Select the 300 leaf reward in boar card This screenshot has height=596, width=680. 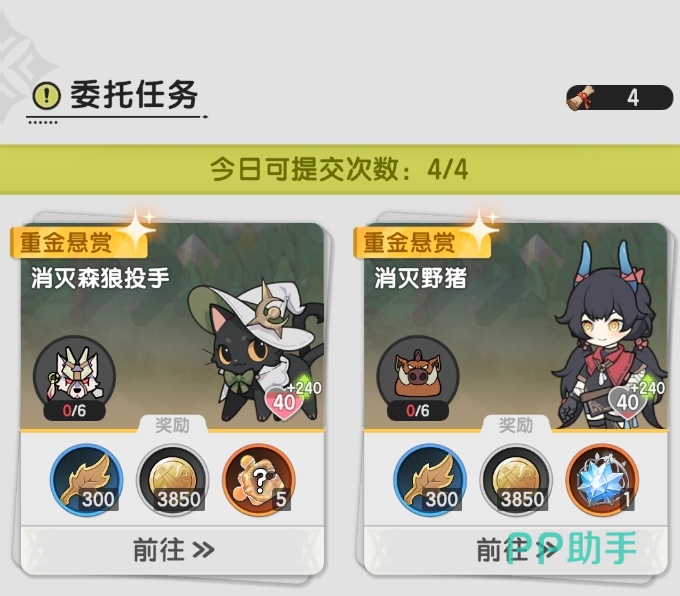click(x=430, y=480)
